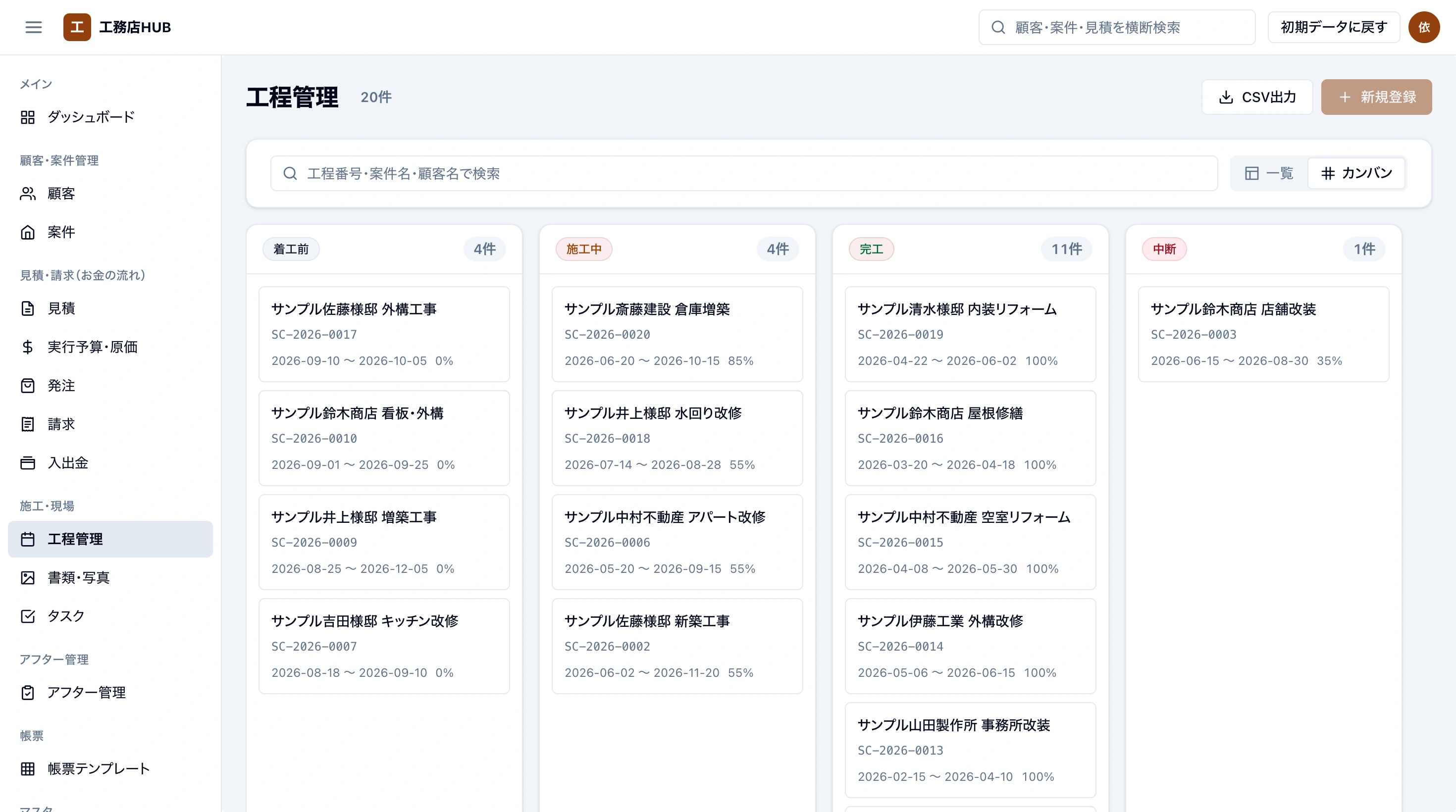Click the 発注 shopping bag icon
Screen dimensions: 1456x812
tap(28, 385)
